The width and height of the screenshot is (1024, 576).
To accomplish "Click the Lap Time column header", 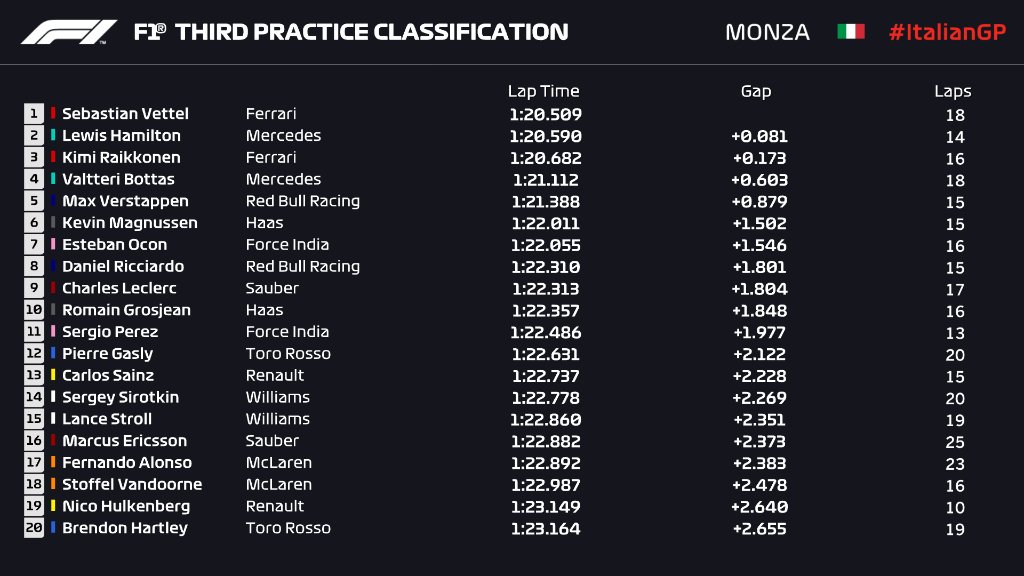I will point(543,91).
